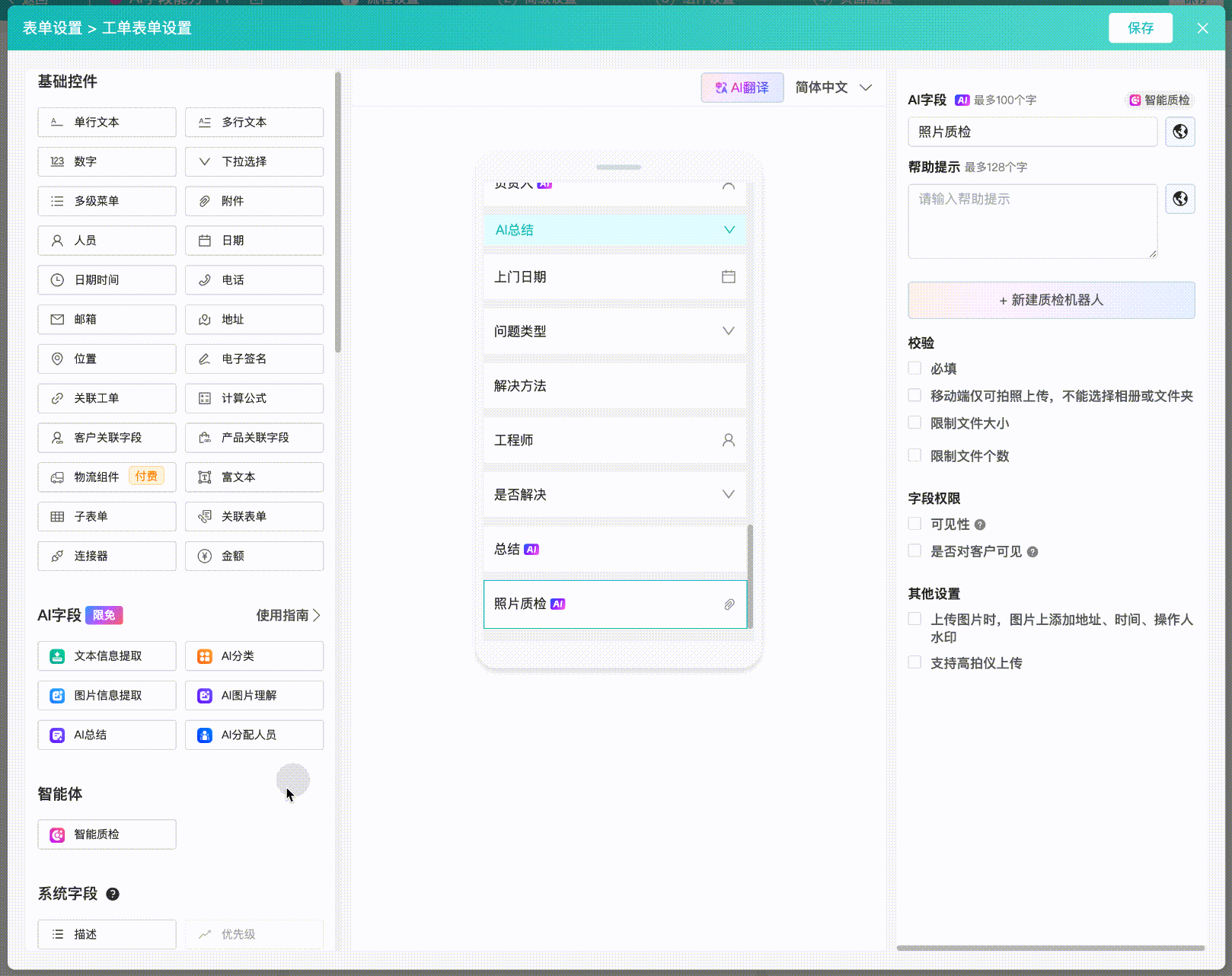Click the 子表单 table icon
The width and height of the screenshot is (1232, 976).
click(x=57, y=516)
